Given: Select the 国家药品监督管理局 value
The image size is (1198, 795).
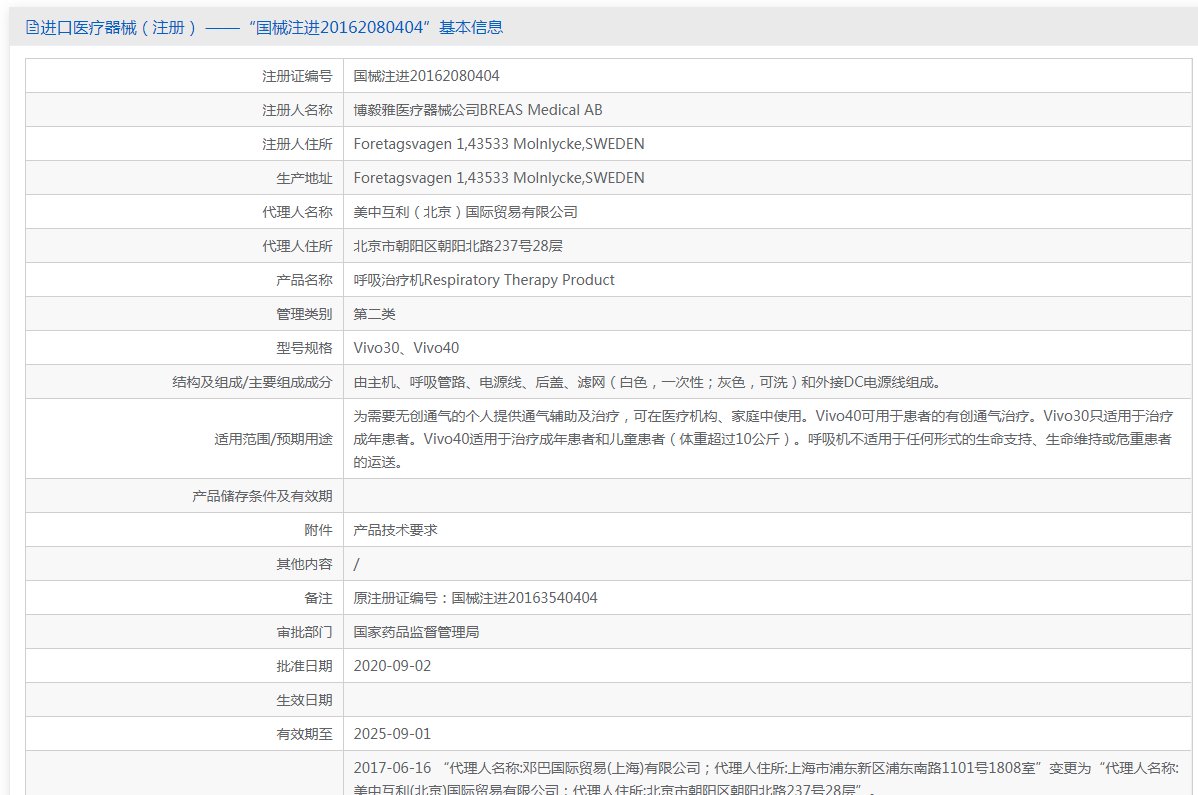Looking at the screenshot, I should [416, 632].
